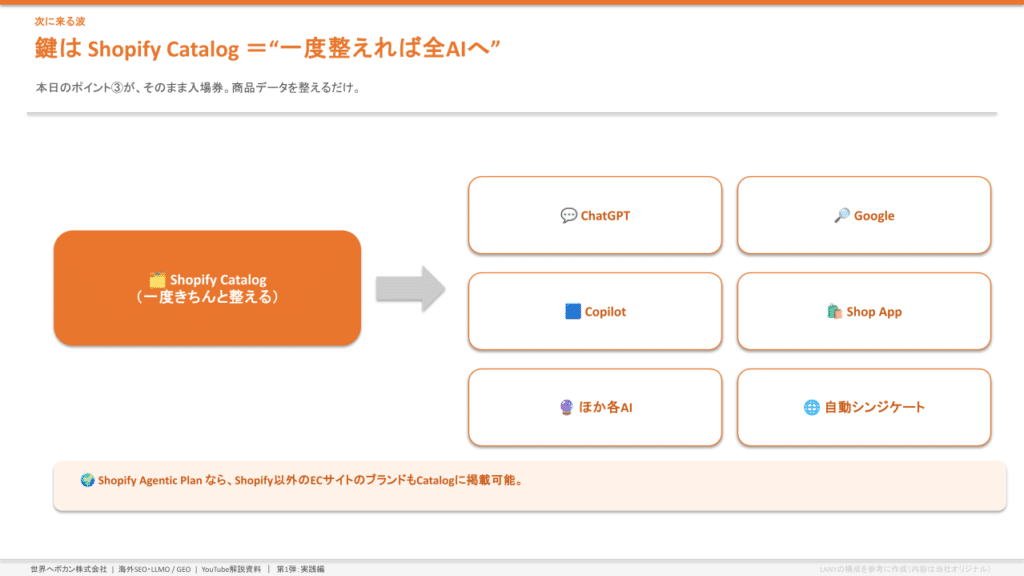Select the Google card

(x=864, y=215)
